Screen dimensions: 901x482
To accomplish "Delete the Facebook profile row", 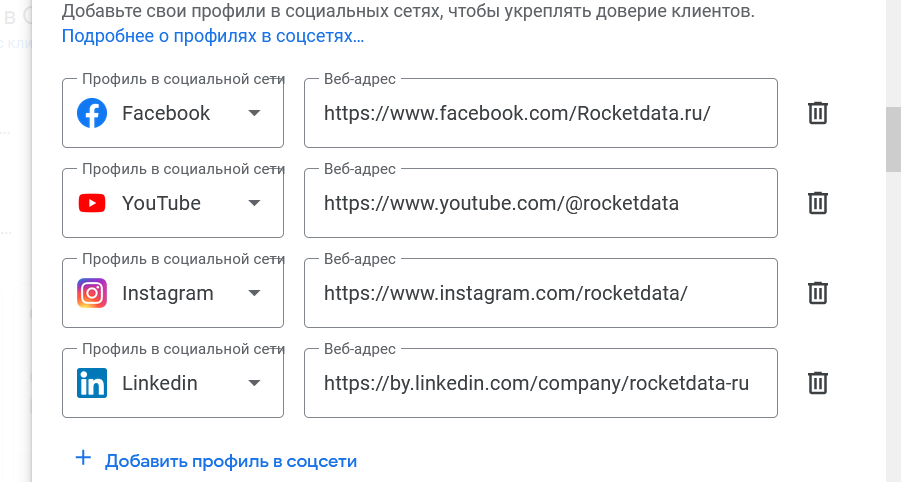I will [817, 113].
